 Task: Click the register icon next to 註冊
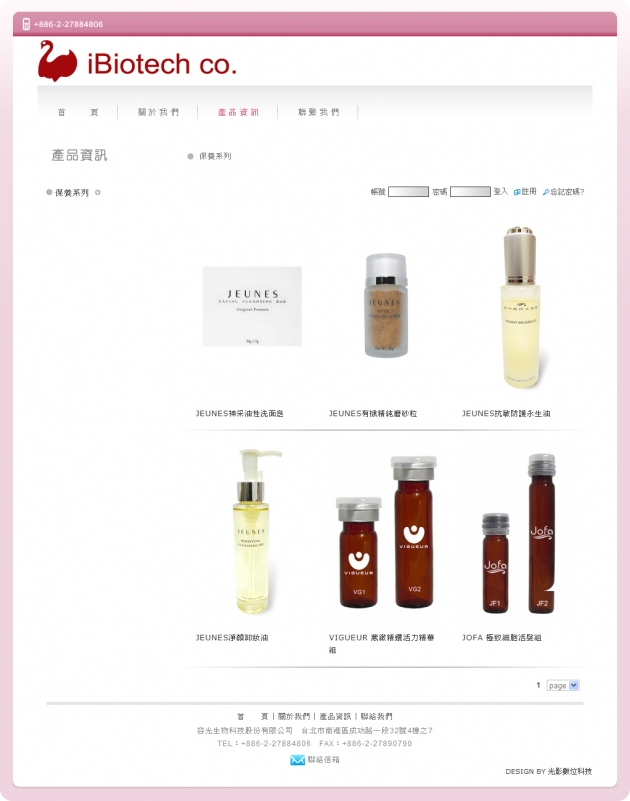pos(517,192)
